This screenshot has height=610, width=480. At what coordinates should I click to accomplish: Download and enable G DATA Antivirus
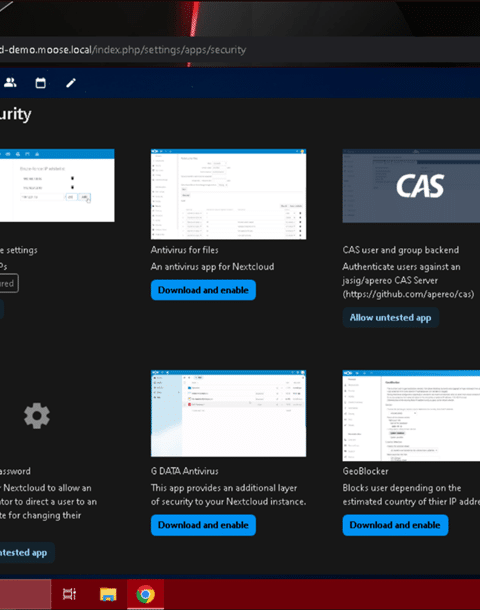point(203,525)
